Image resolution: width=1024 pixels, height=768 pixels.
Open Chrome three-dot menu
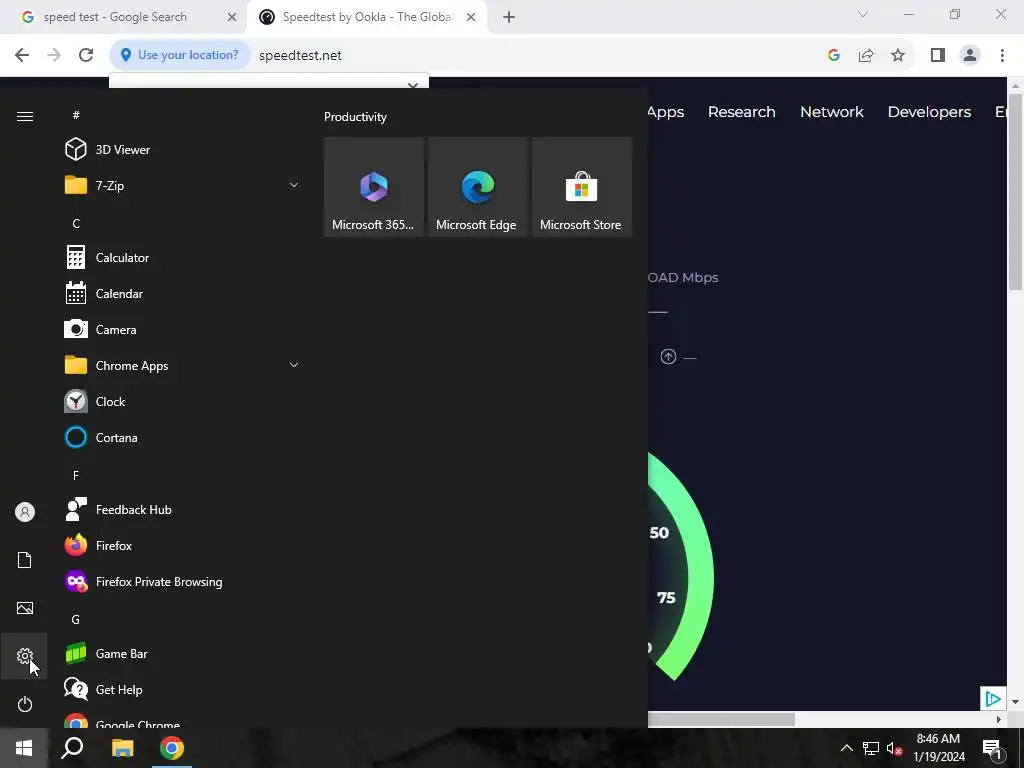[x=1002, y=56]
